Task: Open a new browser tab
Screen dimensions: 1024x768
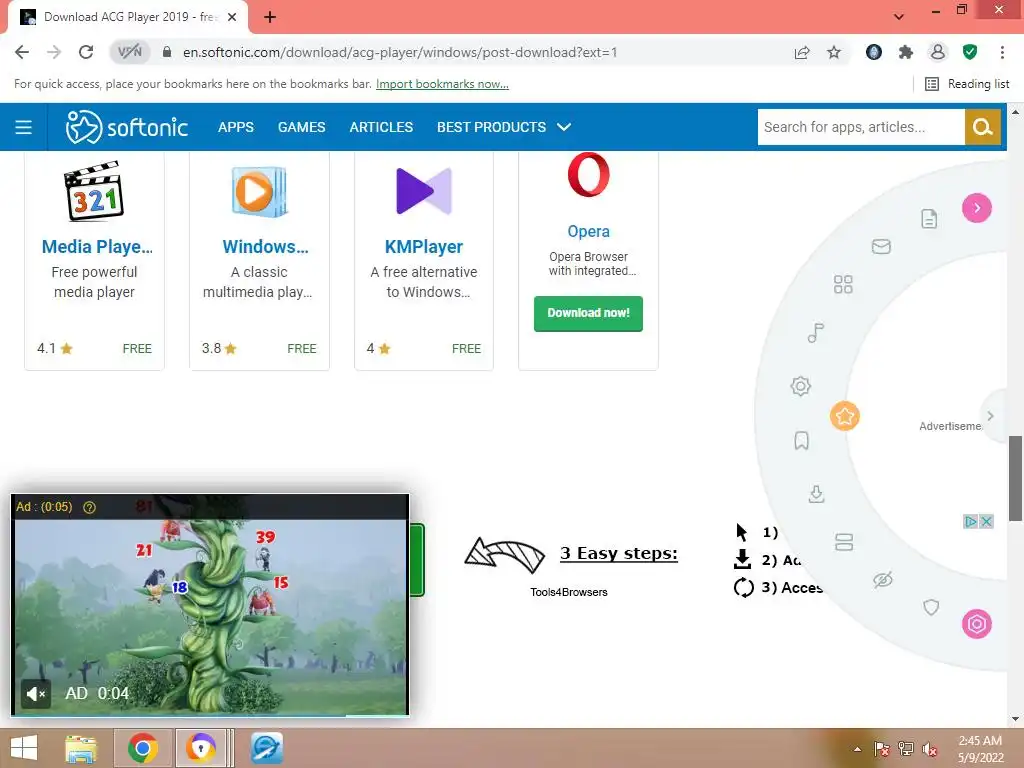Action: [x=270, y=17]
